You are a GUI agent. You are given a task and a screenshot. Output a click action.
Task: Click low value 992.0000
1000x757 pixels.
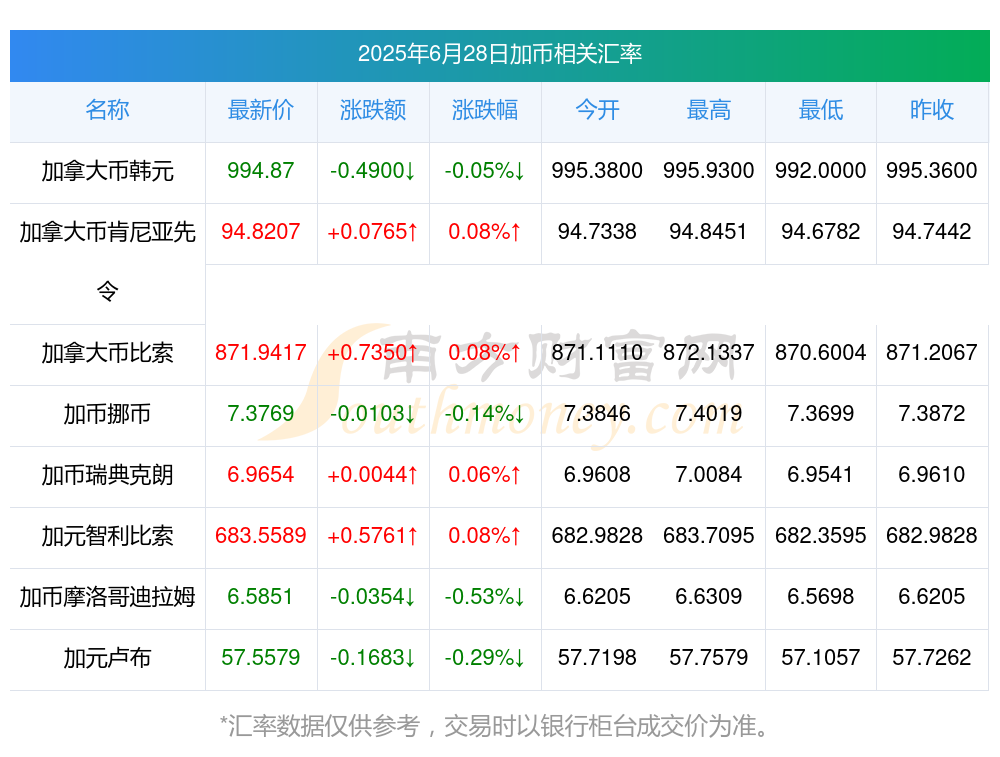point(821,170)
